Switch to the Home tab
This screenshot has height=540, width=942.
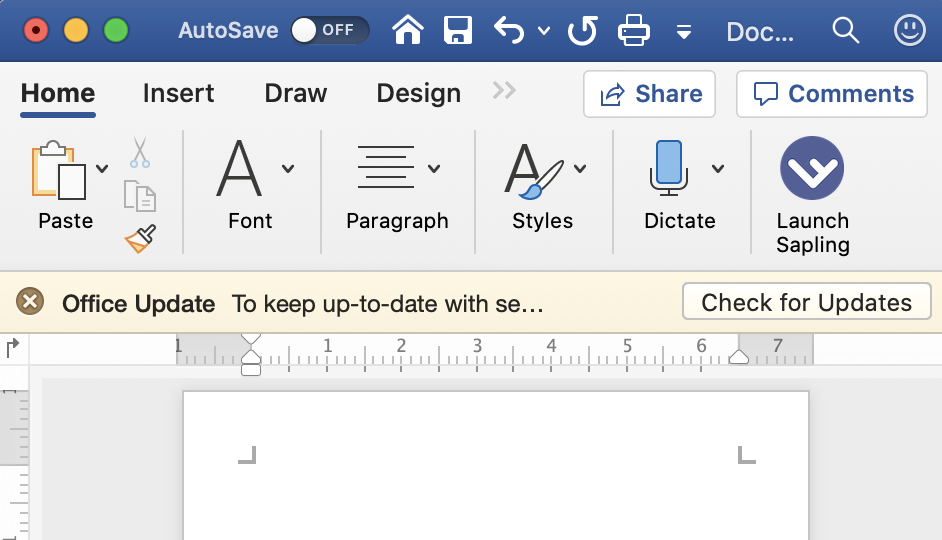tap(58, 94)
